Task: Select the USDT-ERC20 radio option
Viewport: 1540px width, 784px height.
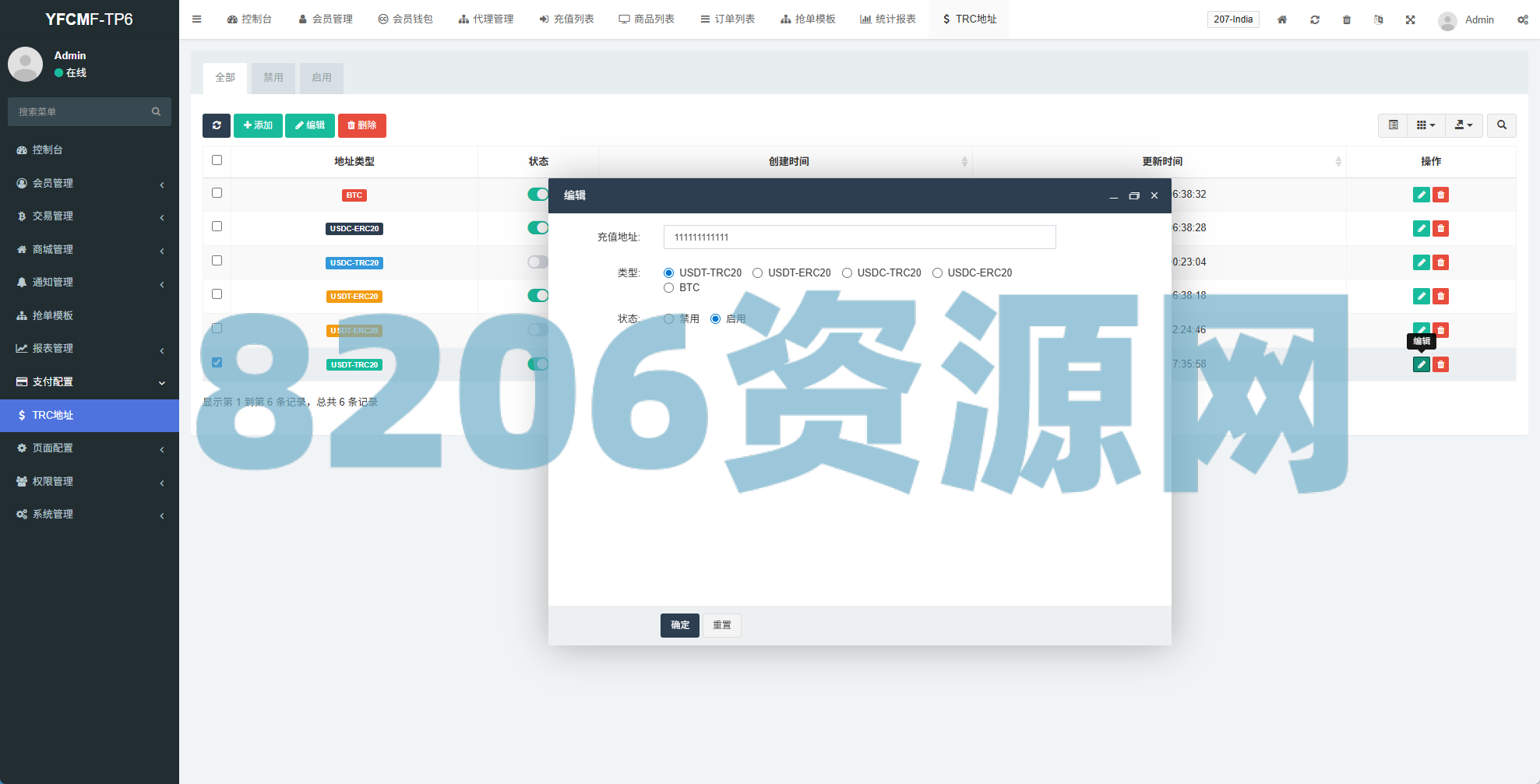Action: click(757, 273)
